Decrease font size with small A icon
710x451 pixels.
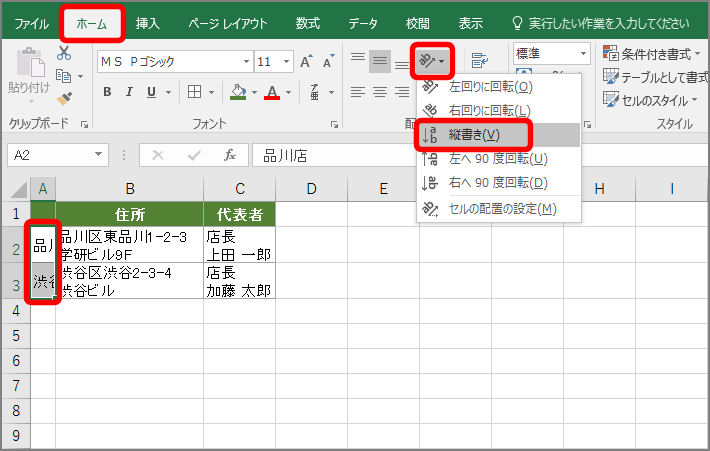click(x=328, y=62)
